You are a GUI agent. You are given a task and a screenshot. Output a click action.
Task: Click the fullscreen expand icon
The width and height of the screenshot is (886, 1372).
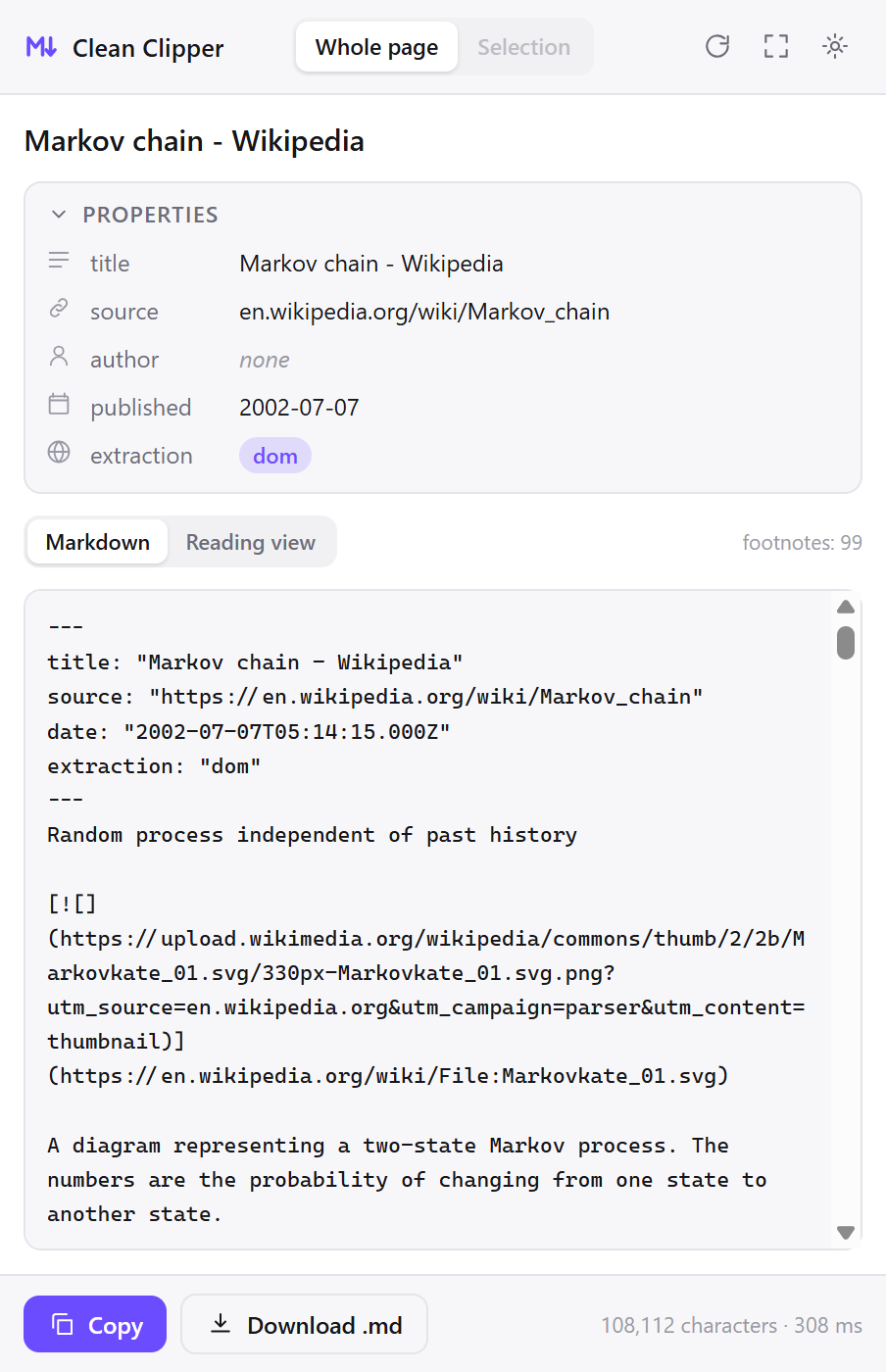776,46
